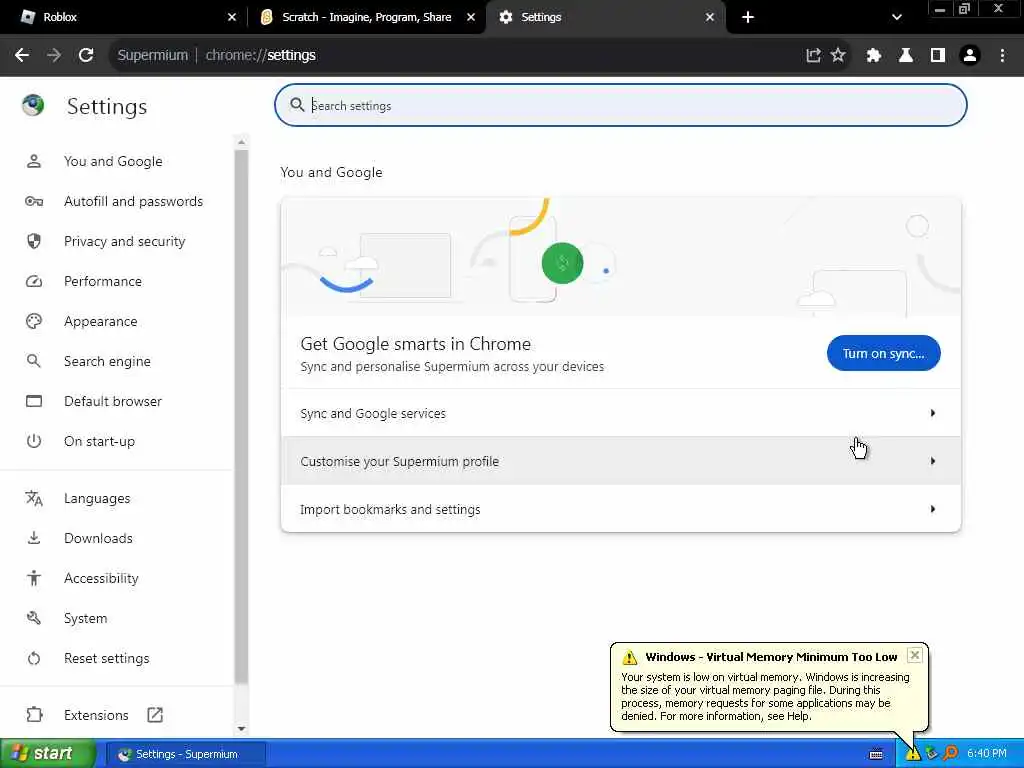Viewport: 1024px width, 768px height.
Task: Click the sidebar scrollbar up arrow
Action: coord(241,142)
